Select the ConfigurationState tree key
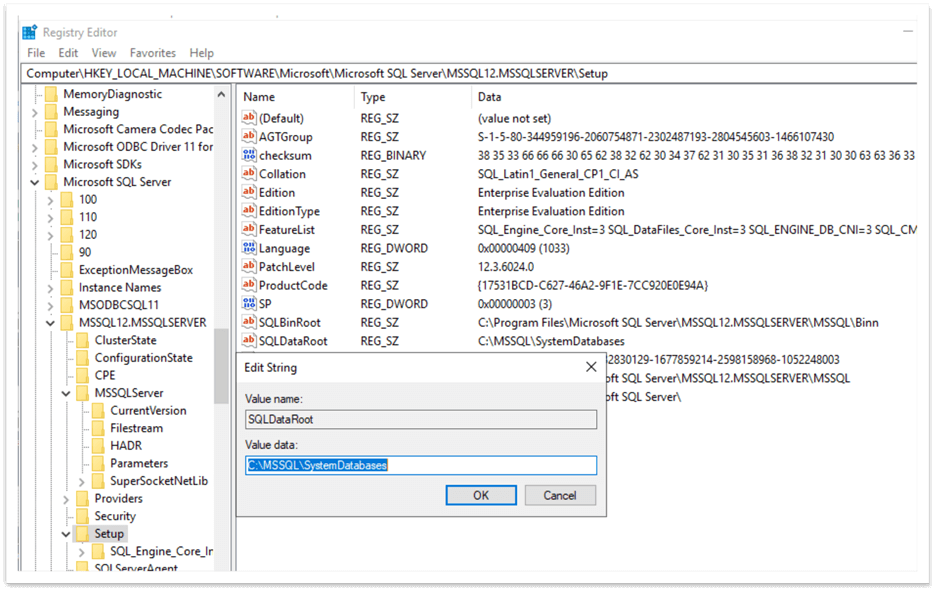 (x=143, y=358)
